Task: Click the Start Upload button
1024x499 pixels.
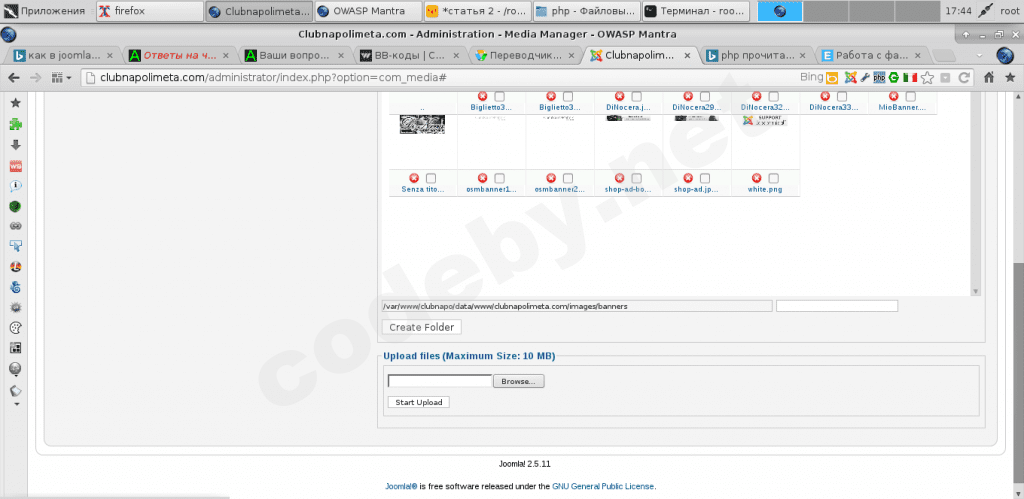Action: (x=419, y=402)
